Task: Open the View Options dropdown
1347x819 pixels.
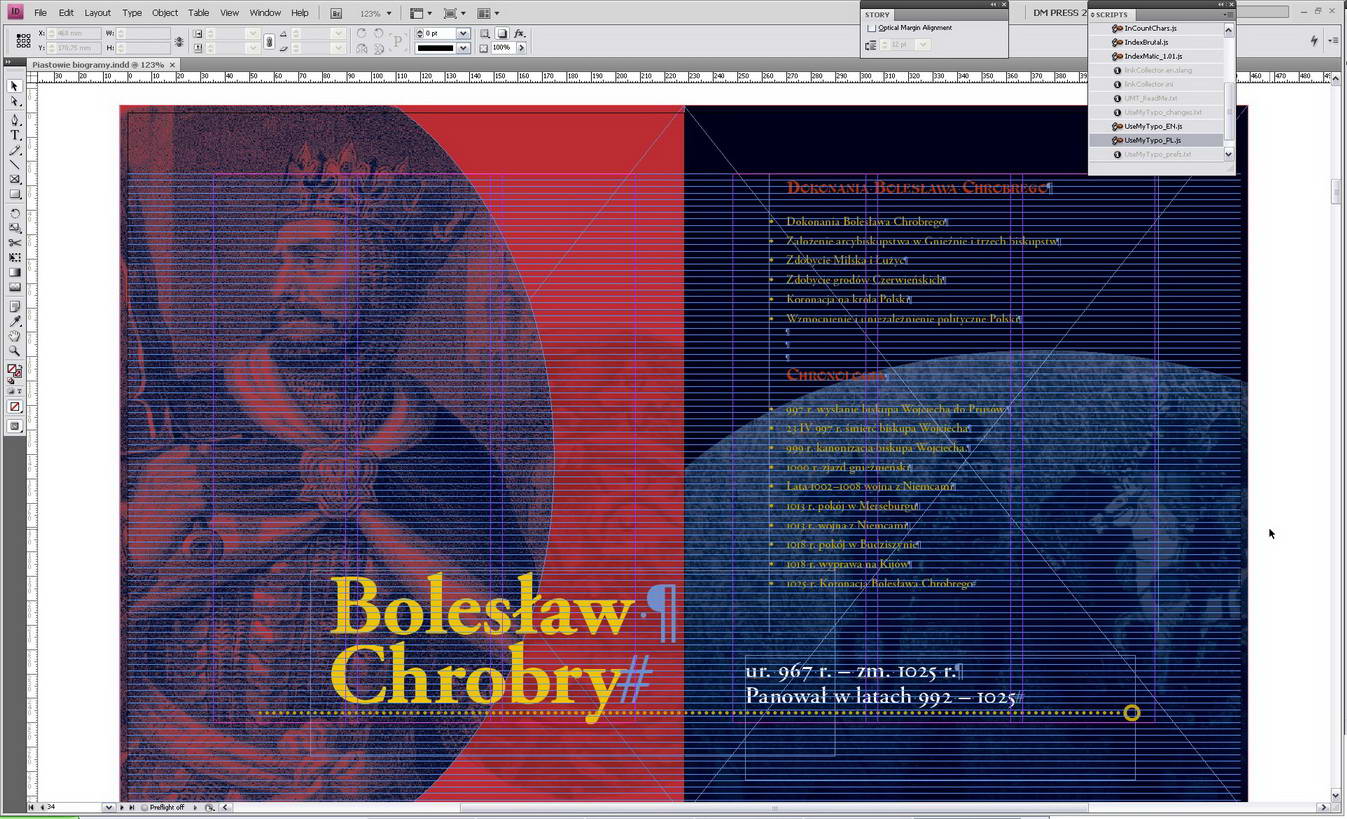Action: point(421,13)
